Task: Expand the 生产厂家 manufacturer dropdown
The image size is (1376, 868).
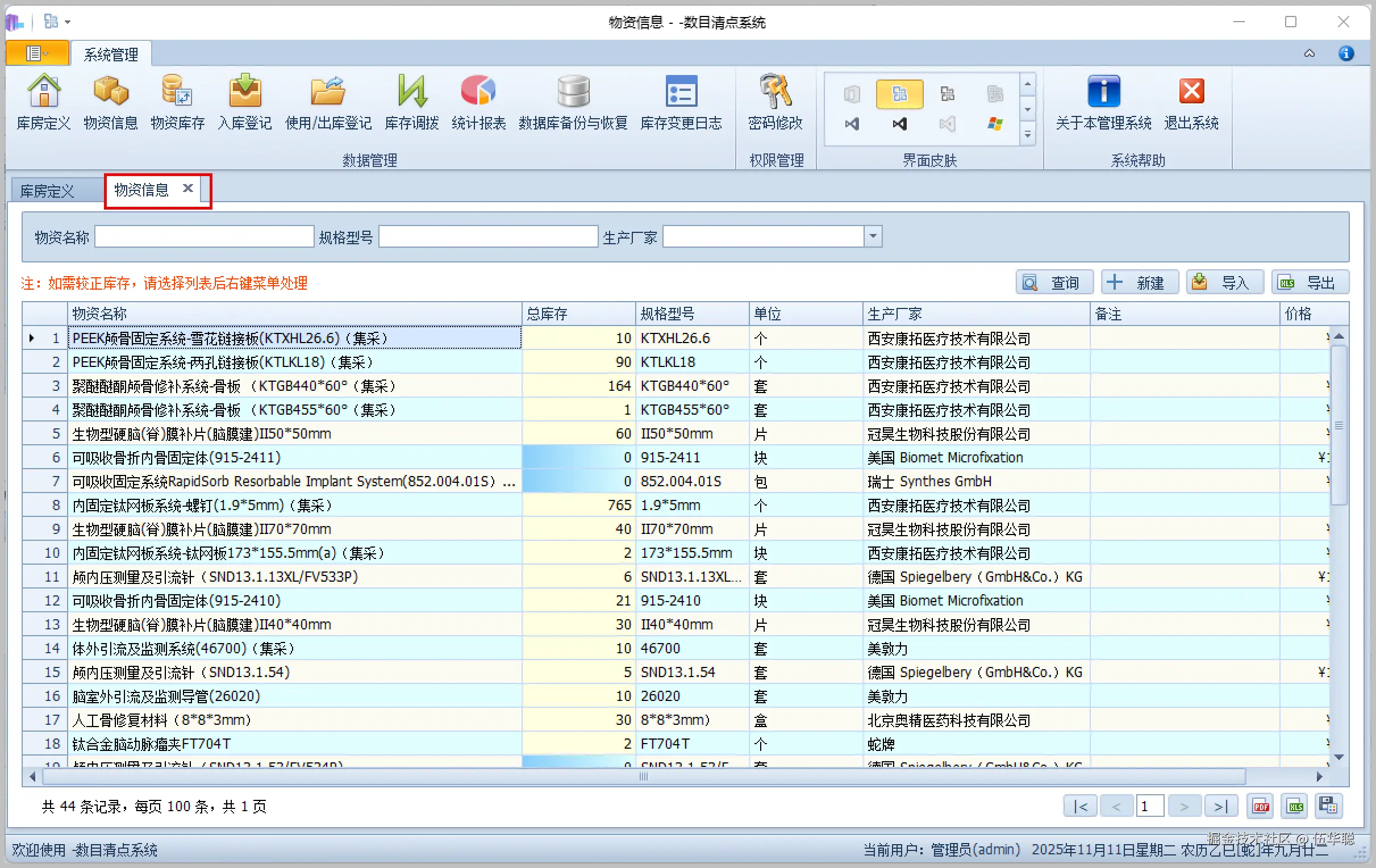Action: (873, 236)
